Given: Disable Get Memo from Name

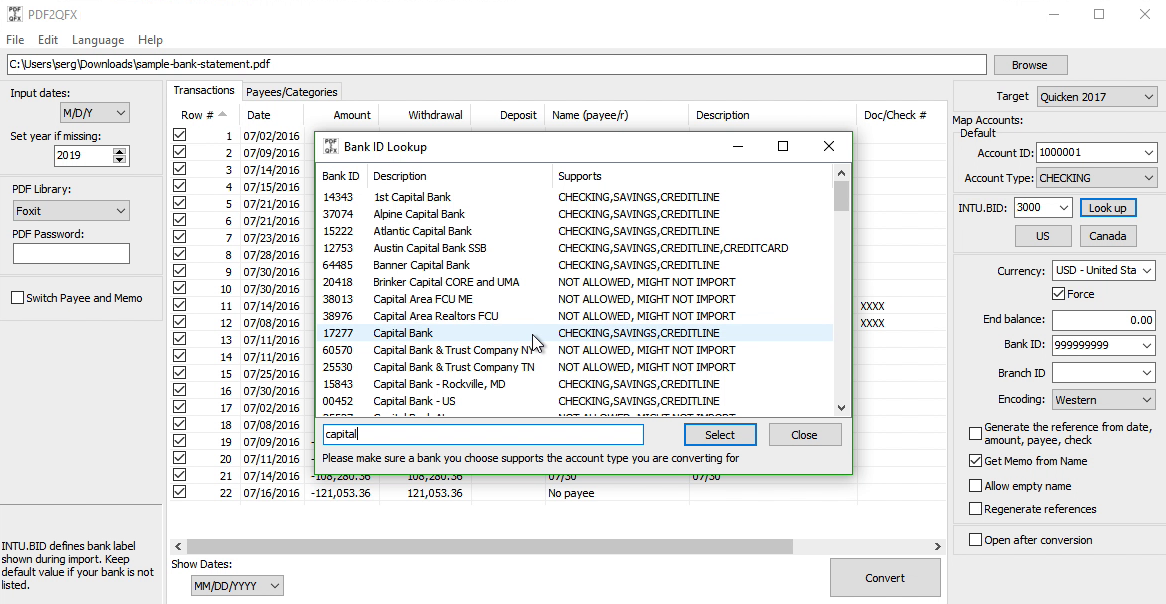Looking at the screenshot, I should point(976,460).
